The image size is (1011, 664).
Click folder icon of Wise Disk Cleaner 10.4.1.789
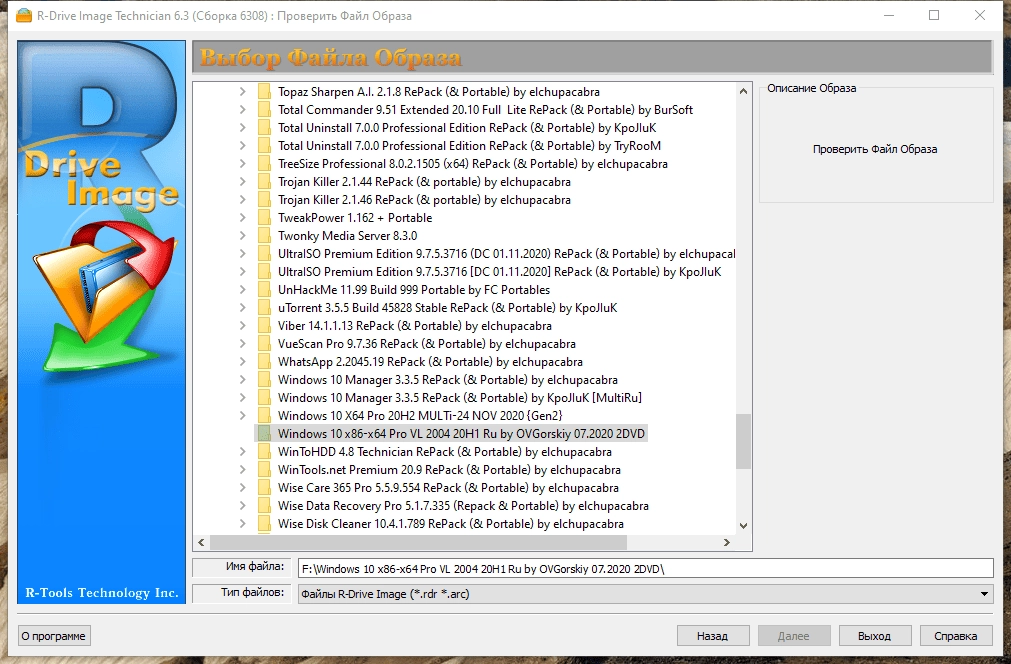pyautogui.click(x=264, y=524)
